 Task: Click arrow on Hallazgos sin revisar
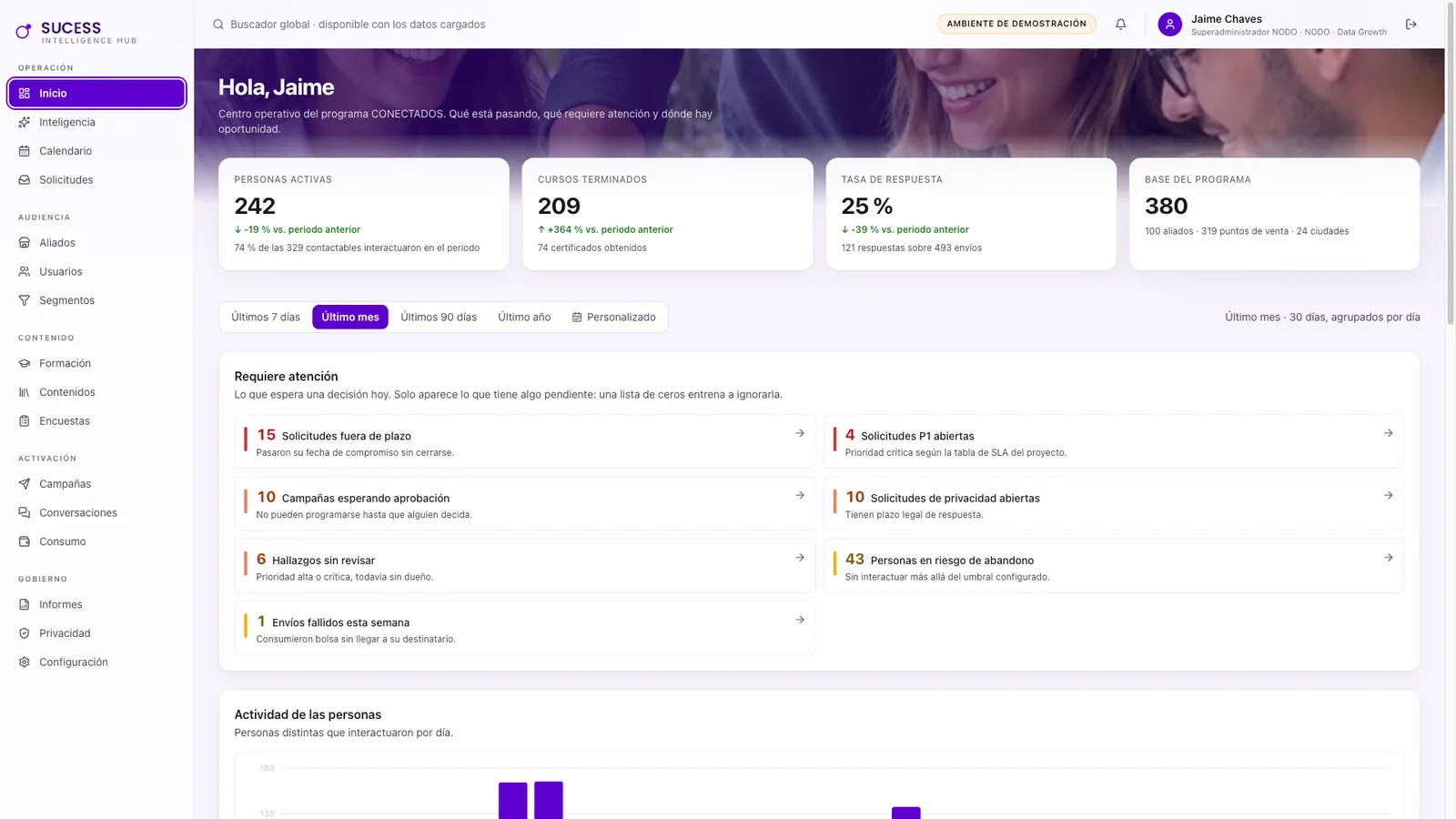[800, 558]
